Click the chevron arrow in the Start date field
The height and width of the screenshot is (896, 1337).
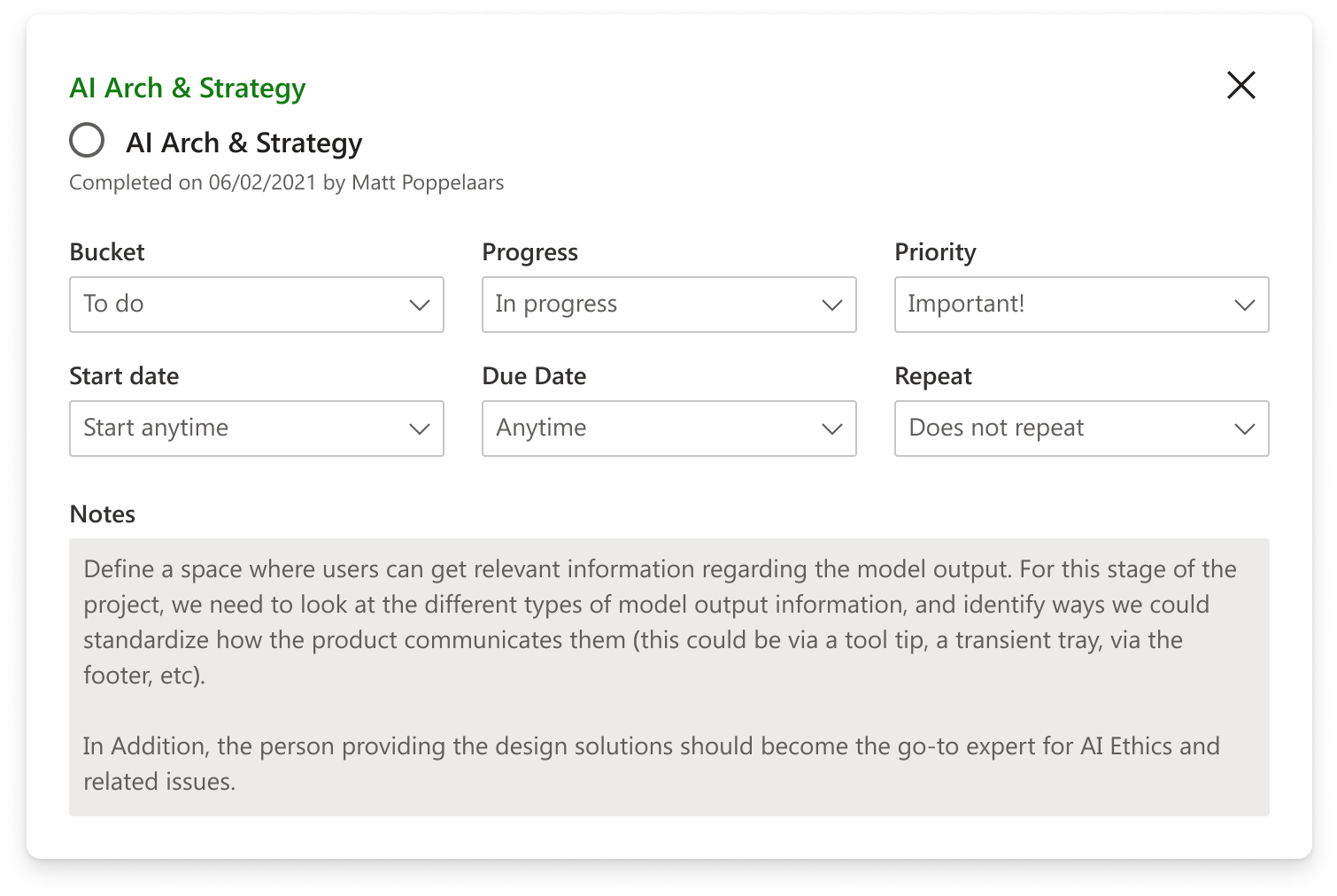(x=420, y=429)
